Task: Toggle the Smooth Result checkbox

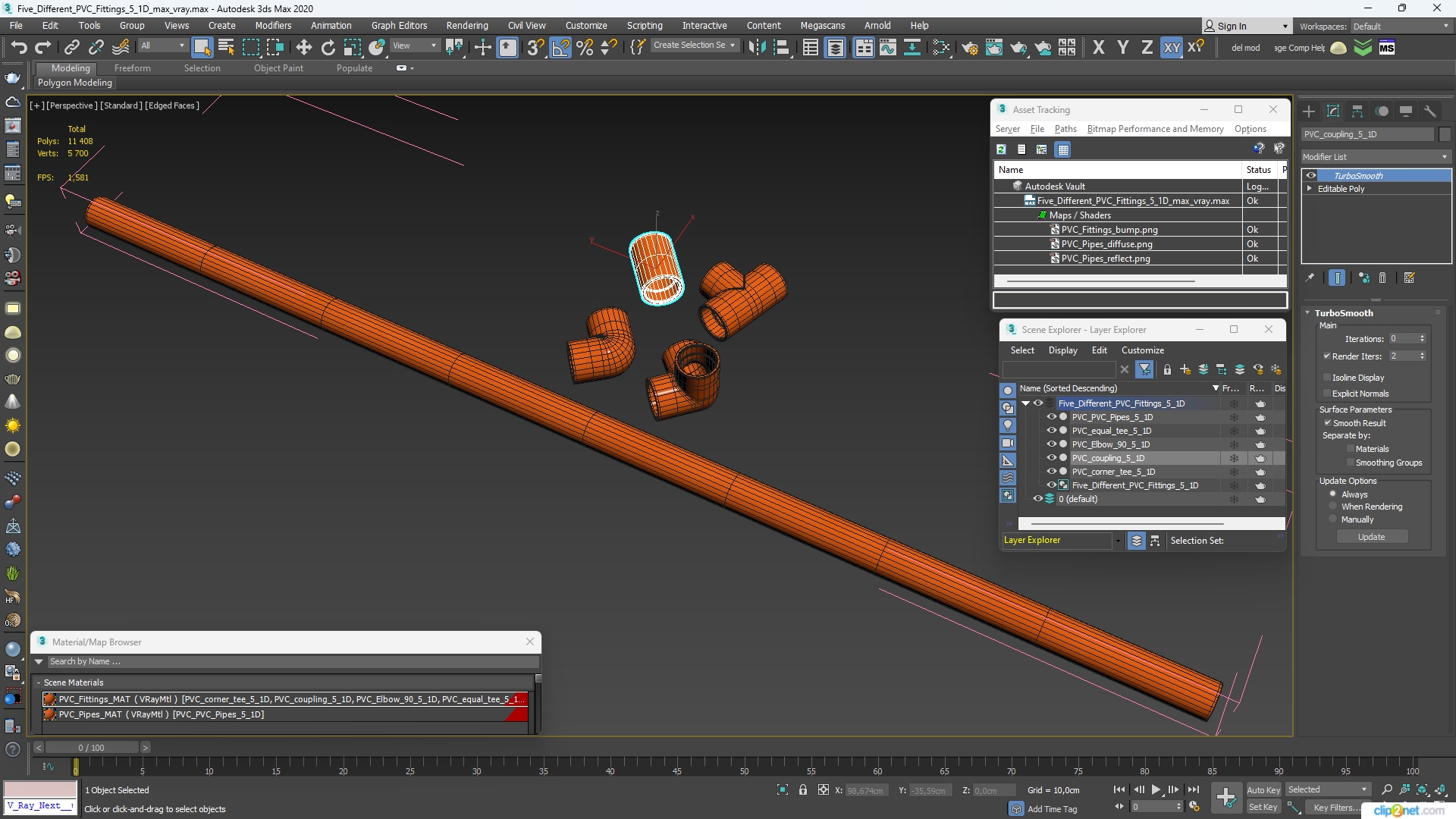Action: pyautogui.click(x=1327, y=422)
